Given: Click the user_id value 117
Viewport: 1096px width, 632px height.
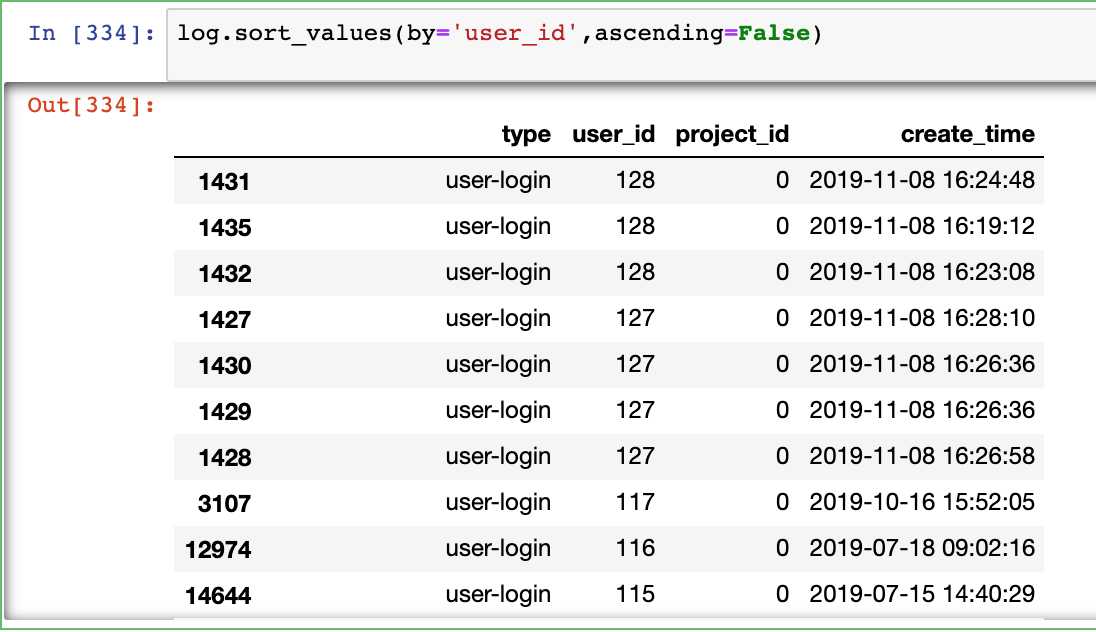Looking at the screenshot, I should 636,502.
